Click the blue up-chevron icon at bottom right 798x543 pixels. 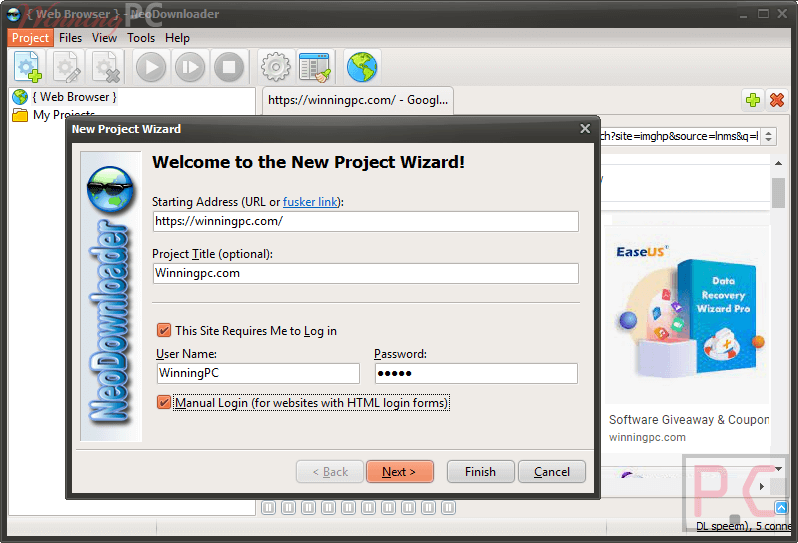click(x=781, y=507)
